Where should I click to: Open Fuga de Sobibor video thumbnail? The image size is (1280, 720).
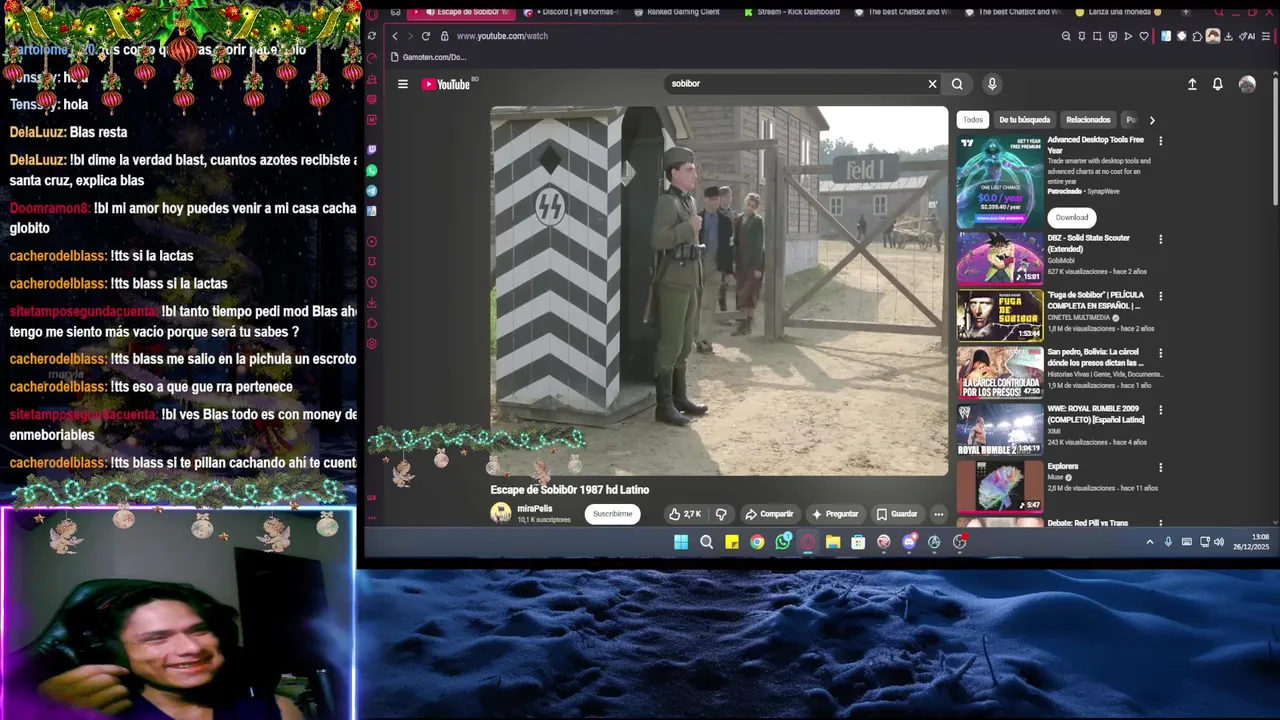coord(1000,316)
